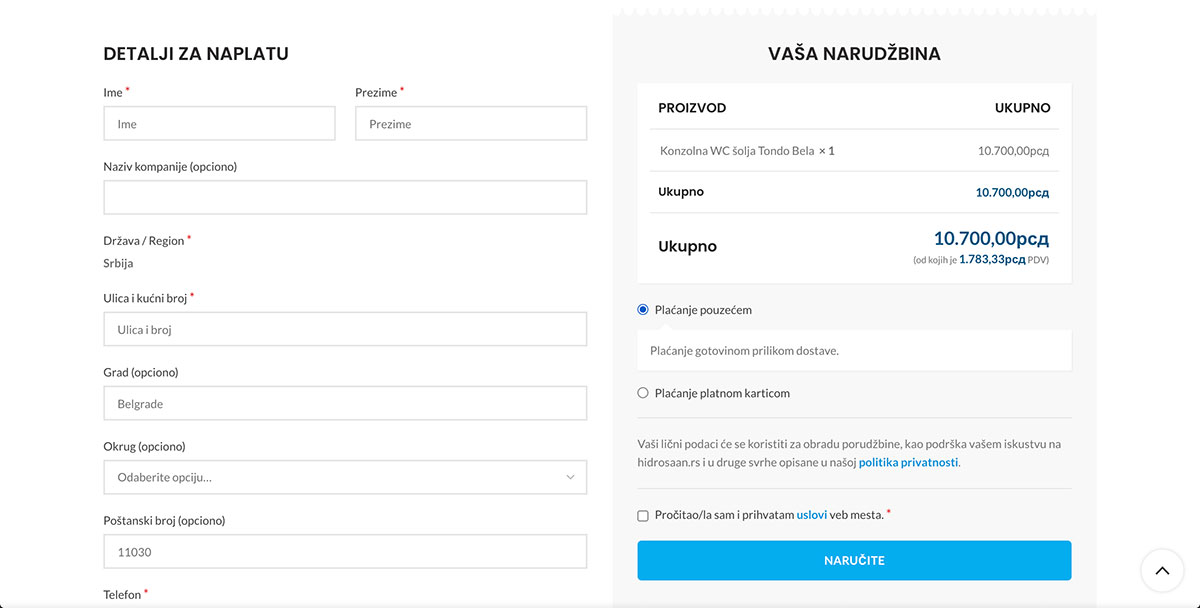Open the politika privatnosti link
Image resolution: width=1200 pixels, height=608 pixels.
click(908, 463)
